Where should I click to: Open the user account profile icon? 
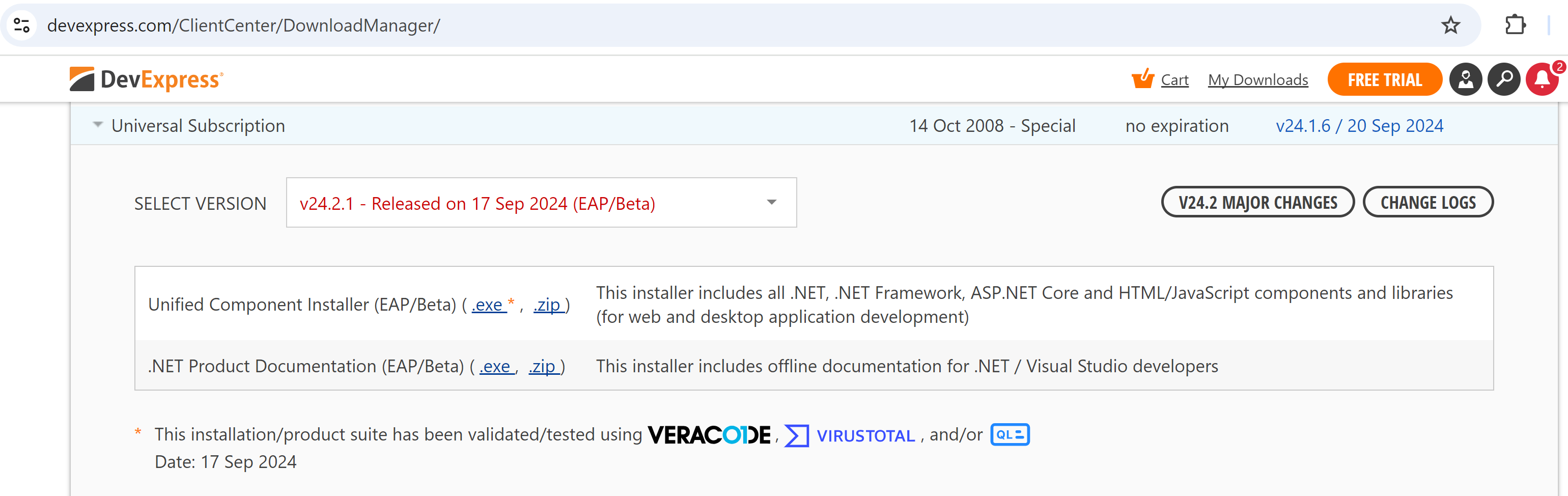pyautogui.click(x=1466, y=79)
